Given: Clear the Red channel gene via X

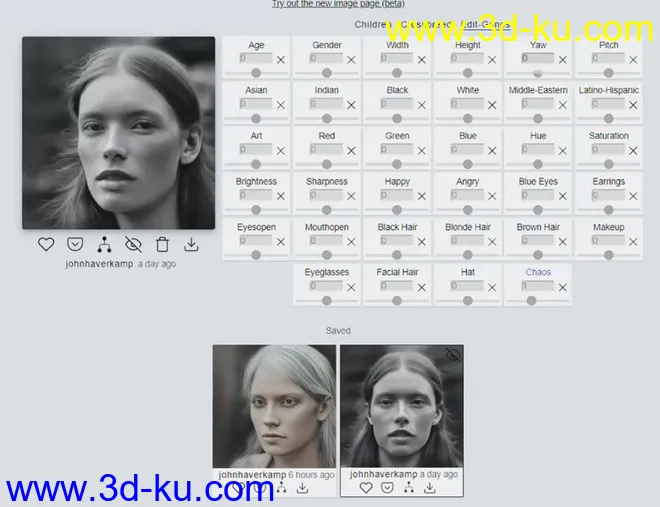Looking at the screenshot, I should point(351,151).
